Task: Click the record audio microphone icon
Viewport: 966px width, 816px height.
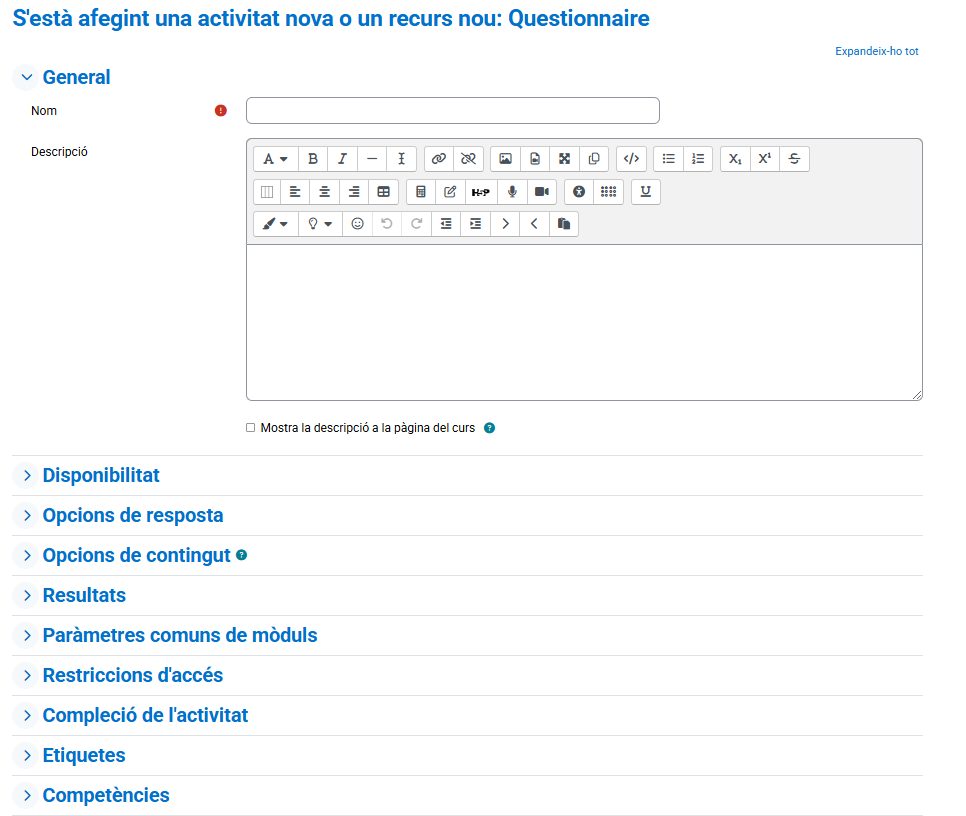Action: click(512, 192)
